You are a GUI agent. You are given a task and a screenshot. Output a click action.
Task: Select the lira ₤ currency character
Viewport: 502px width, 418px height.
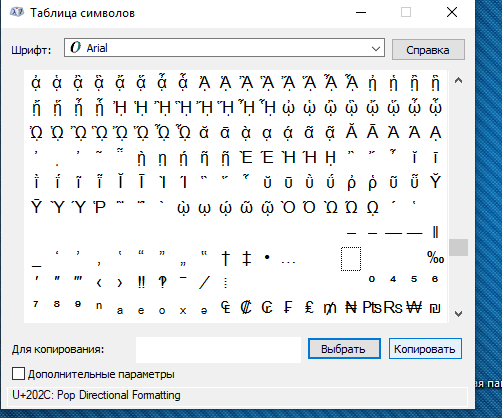(309, 307)
